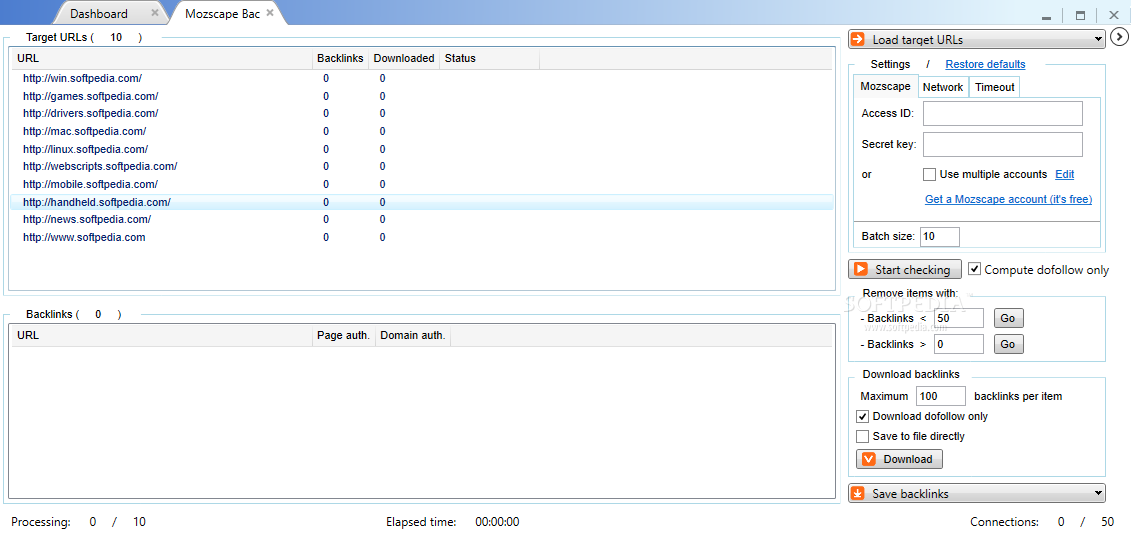Open the Mozscape settings tab
The image size is (1131, 535).
(886, 87)
